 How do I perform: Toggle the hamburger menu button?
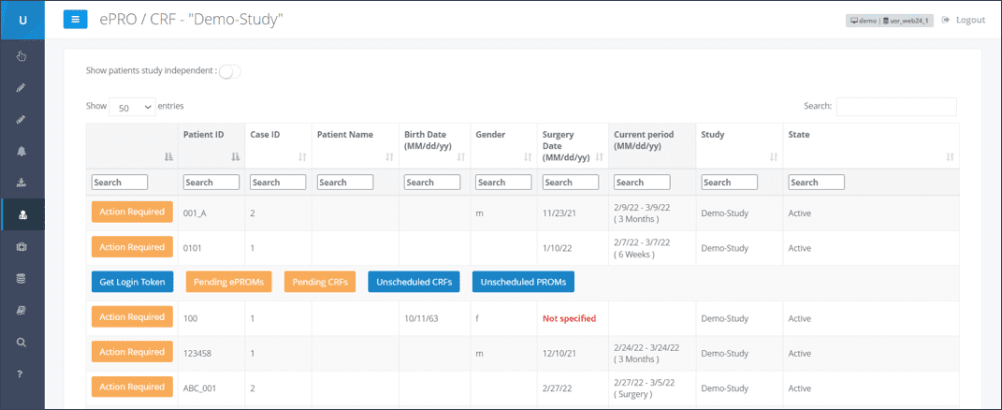click(x=76, y=19)
